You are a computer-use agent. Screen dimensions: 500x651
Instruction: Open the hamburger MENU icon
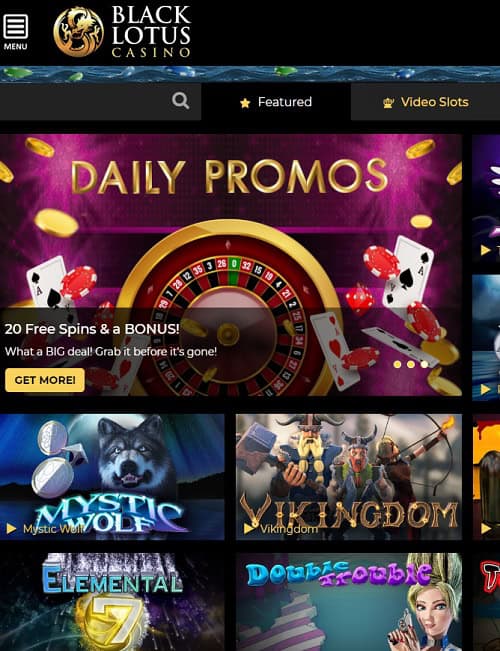pyautogui.click(x=15, y=32)
